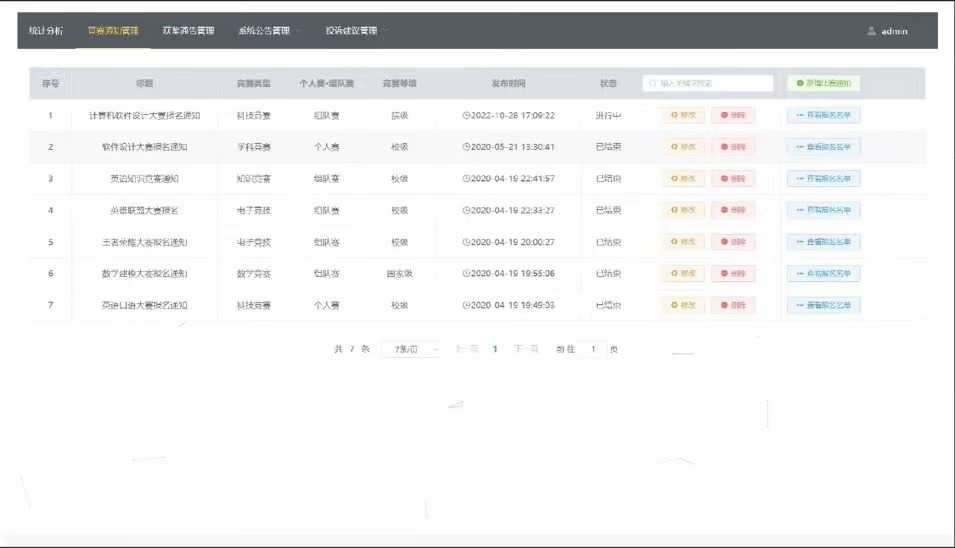Click the 国家级 level cell in row 6
955x548 pixels.
[x=400, y=273]
